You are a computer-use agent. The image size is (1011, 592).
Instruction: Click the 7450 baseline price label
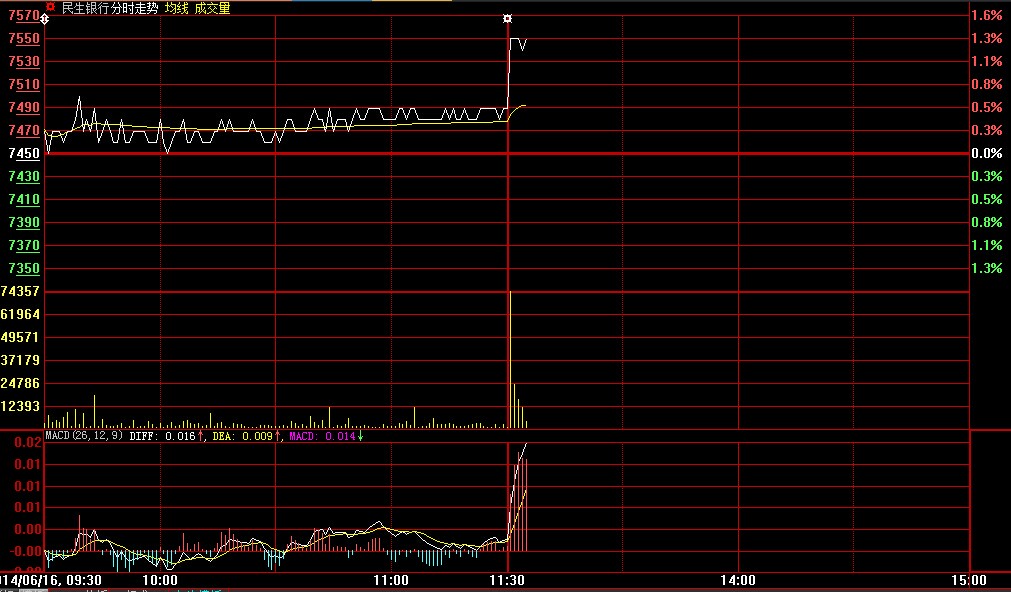24,153
